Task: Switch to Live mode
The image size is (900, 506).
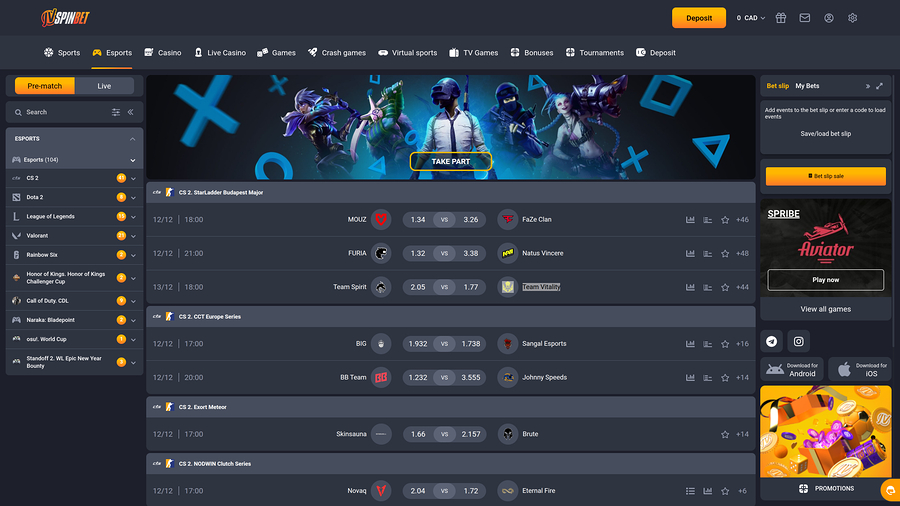Action: click(104, 86)
